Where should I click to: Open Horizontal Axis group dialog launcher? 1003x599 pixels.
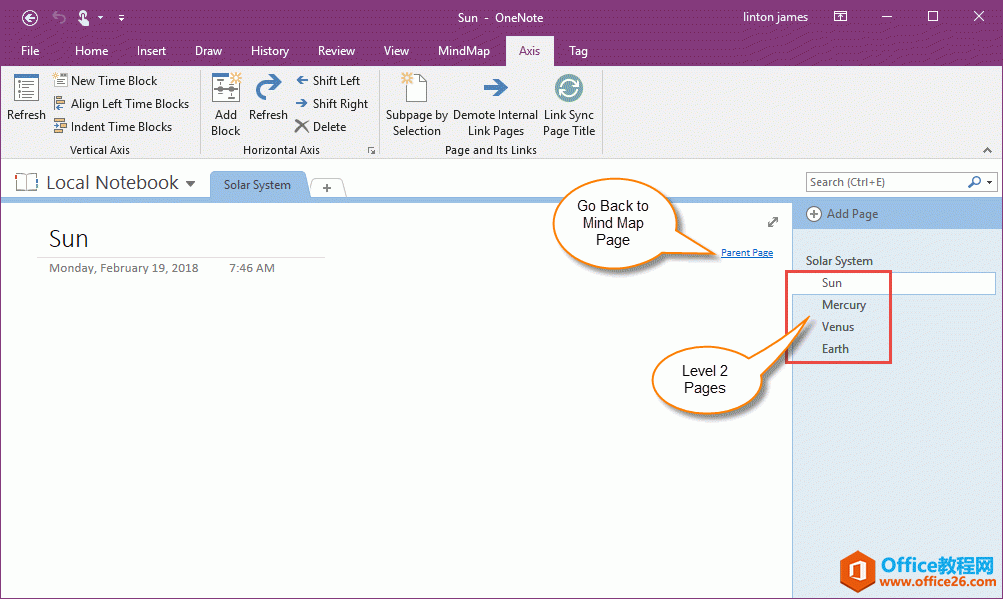(x=371, y=151)
